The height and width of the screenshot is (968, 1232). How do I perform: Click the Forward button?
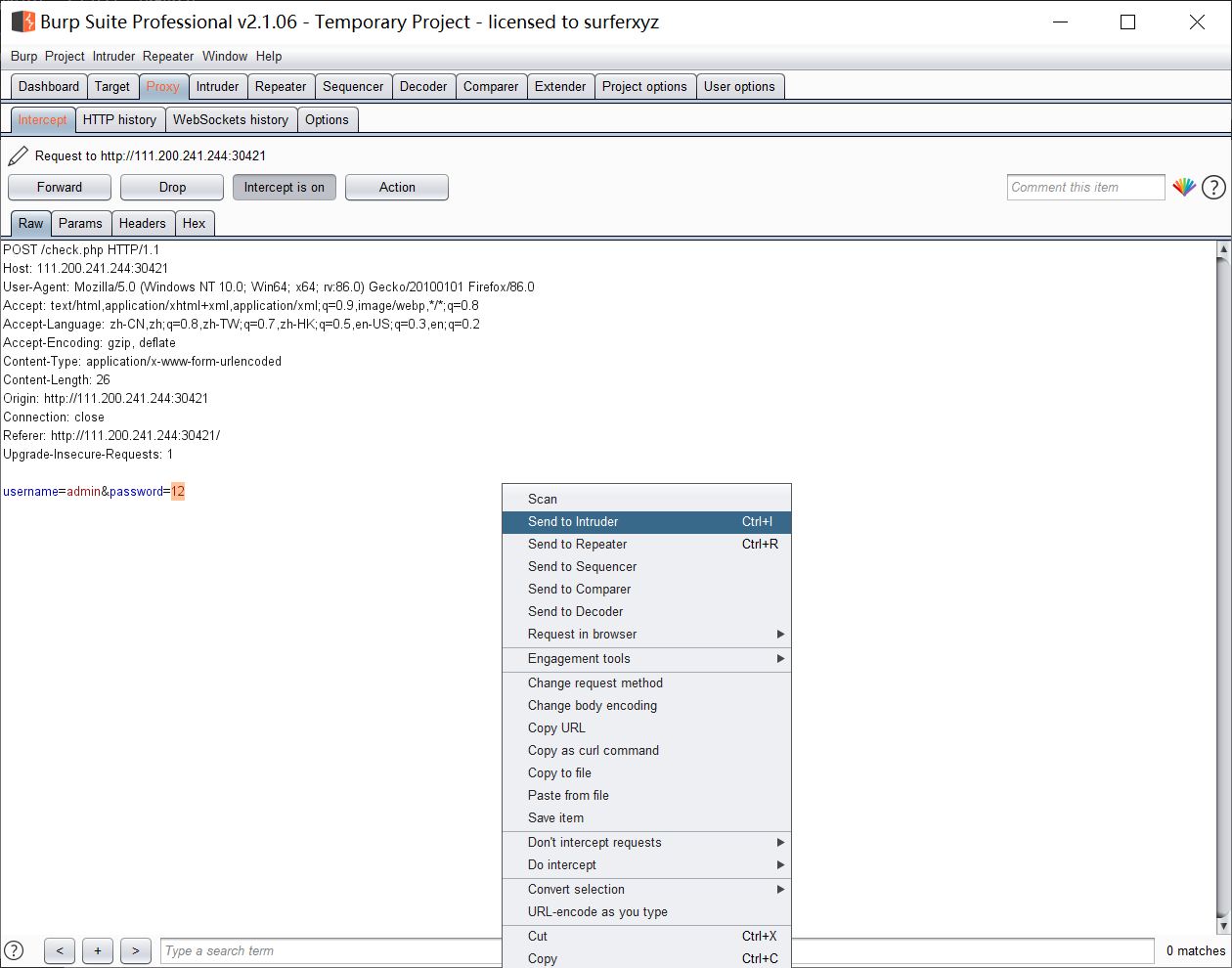[60, 187]
